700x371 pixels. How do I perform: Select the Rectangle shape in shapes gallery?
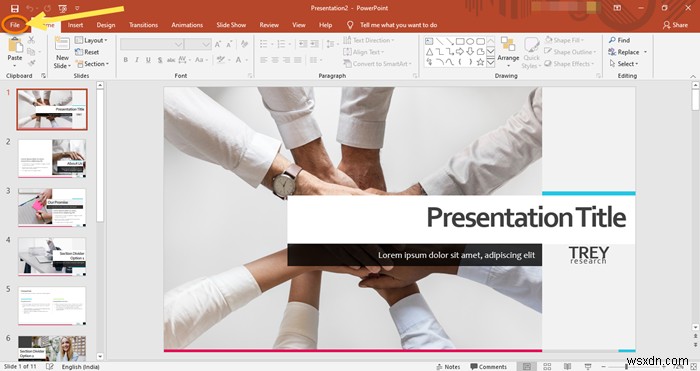[460, 42]
